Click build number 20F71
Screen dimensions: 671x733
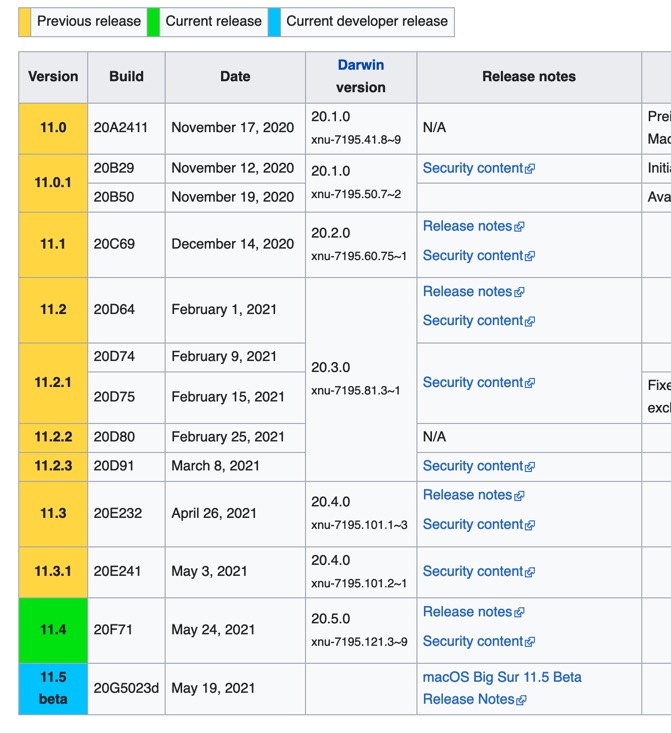coord(113,630)
